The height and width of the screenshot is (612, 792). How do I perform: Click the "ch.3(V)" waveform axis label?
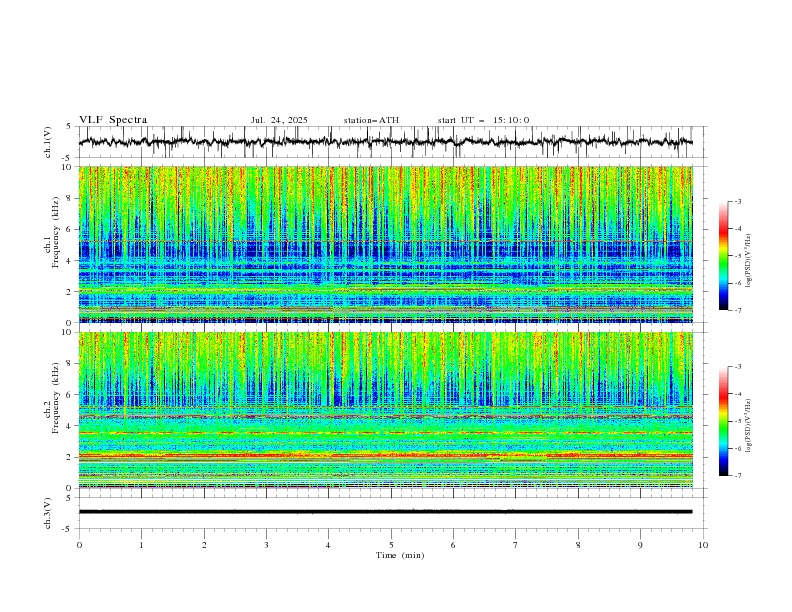click(48, 513)
